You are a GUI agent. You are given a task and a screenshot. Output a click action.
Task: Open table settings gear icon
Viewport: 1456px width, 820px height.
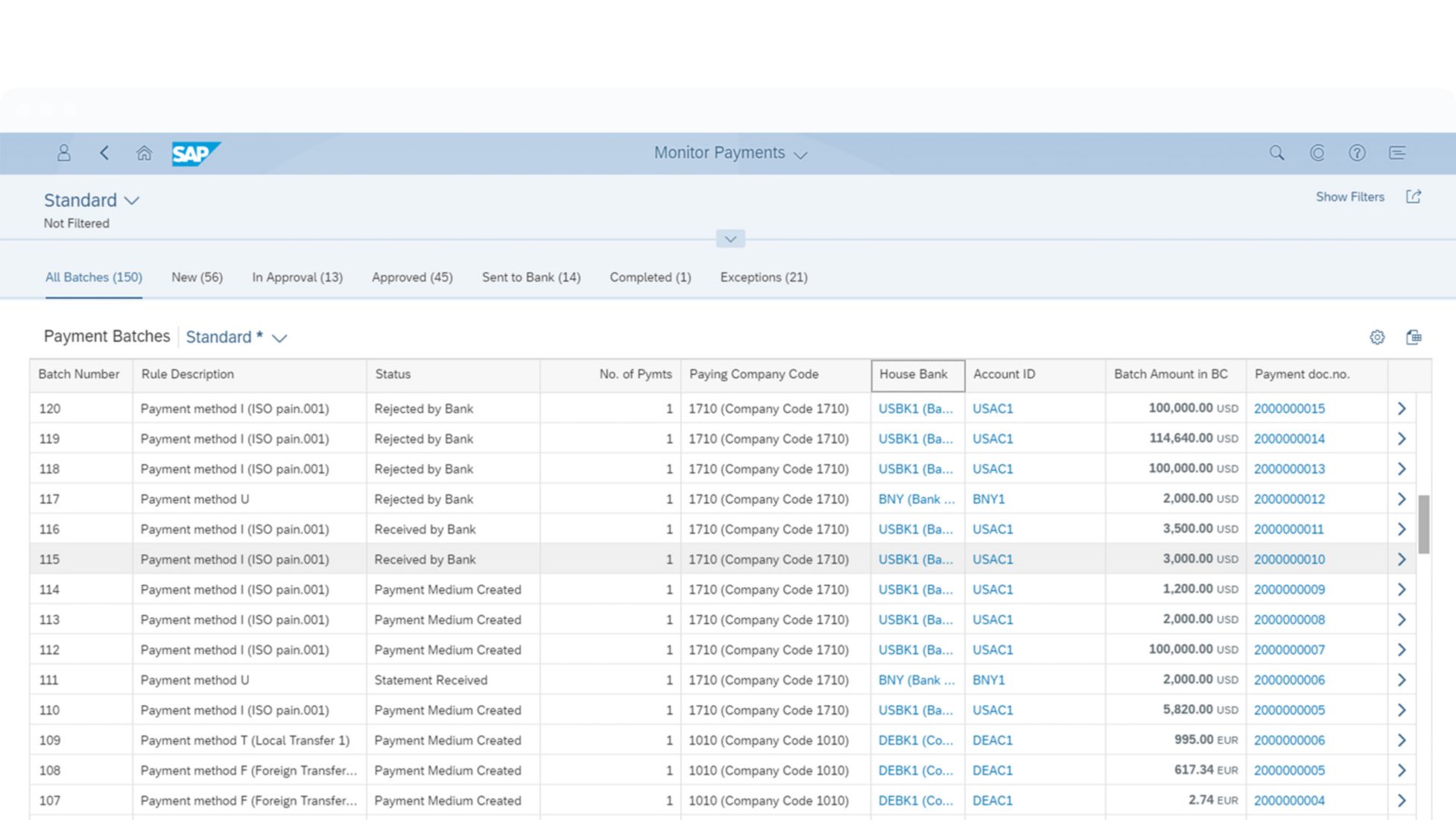(1376, 337)
